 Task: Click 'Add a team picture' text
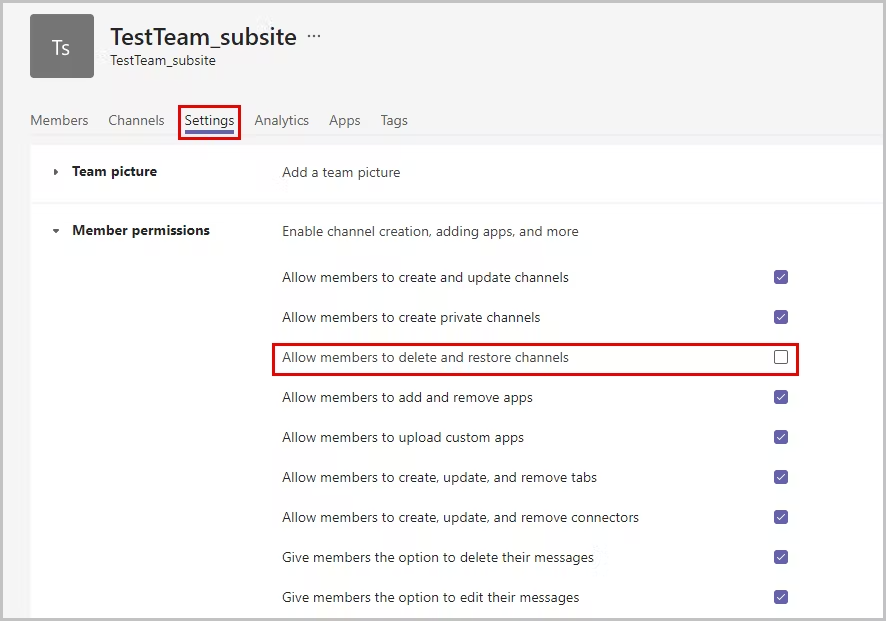pos(341,172)
